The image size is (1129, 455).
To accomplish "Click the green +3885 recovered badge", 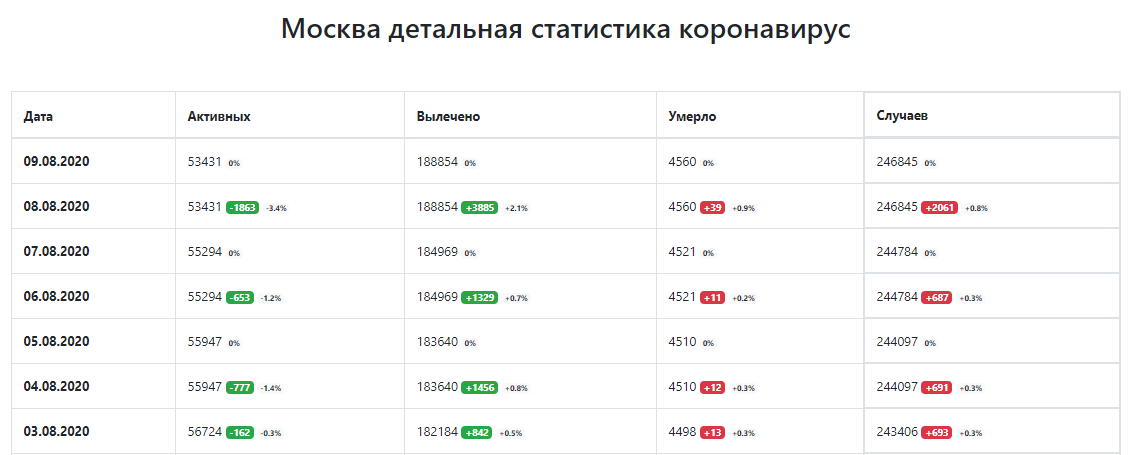I will click(479, 208).
